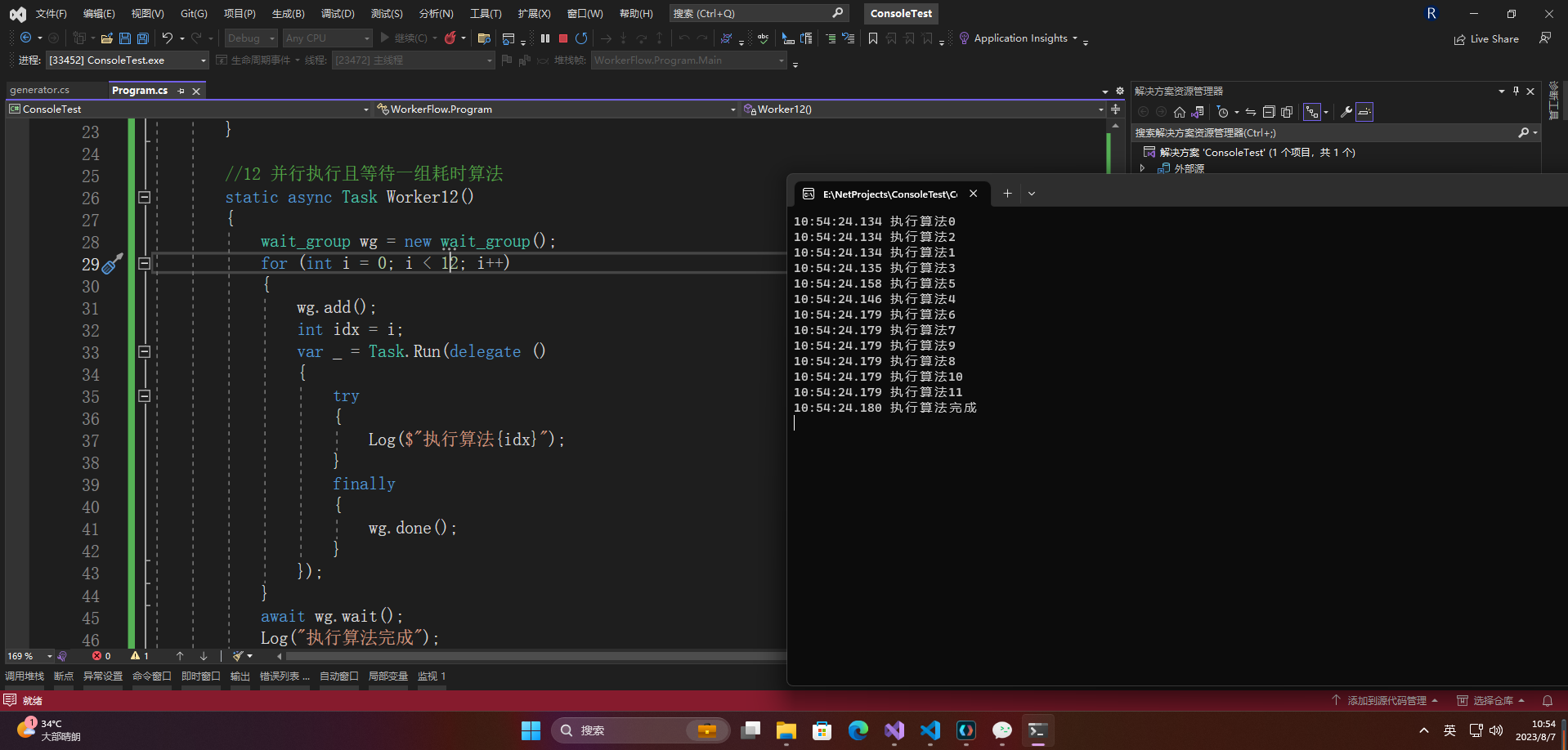This screenshot has width=1568, height=750.
Task: Collapse the try block outline at line 35
Action: click(144, 396)
